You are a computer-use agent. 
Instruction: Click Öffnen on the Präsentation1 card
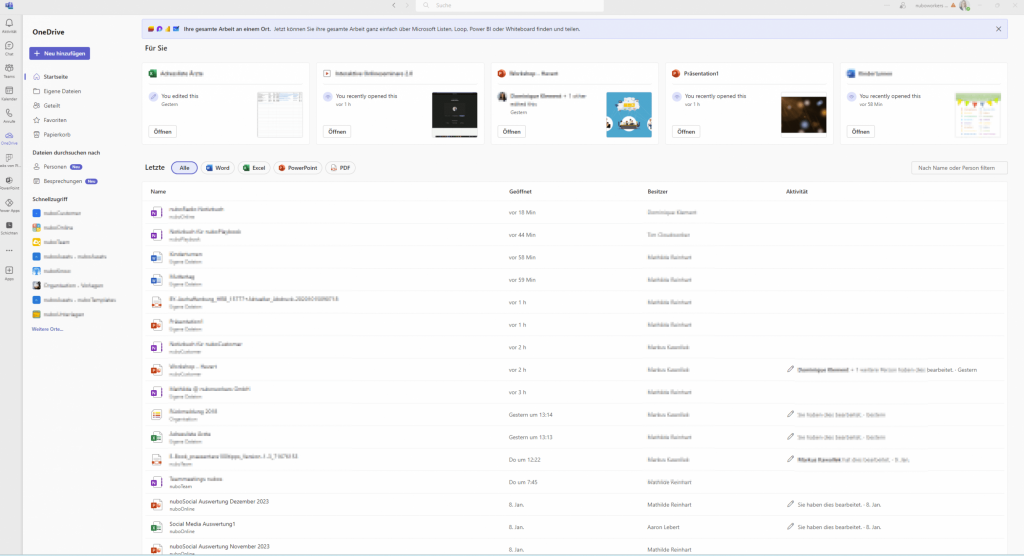tap(686, 131)
